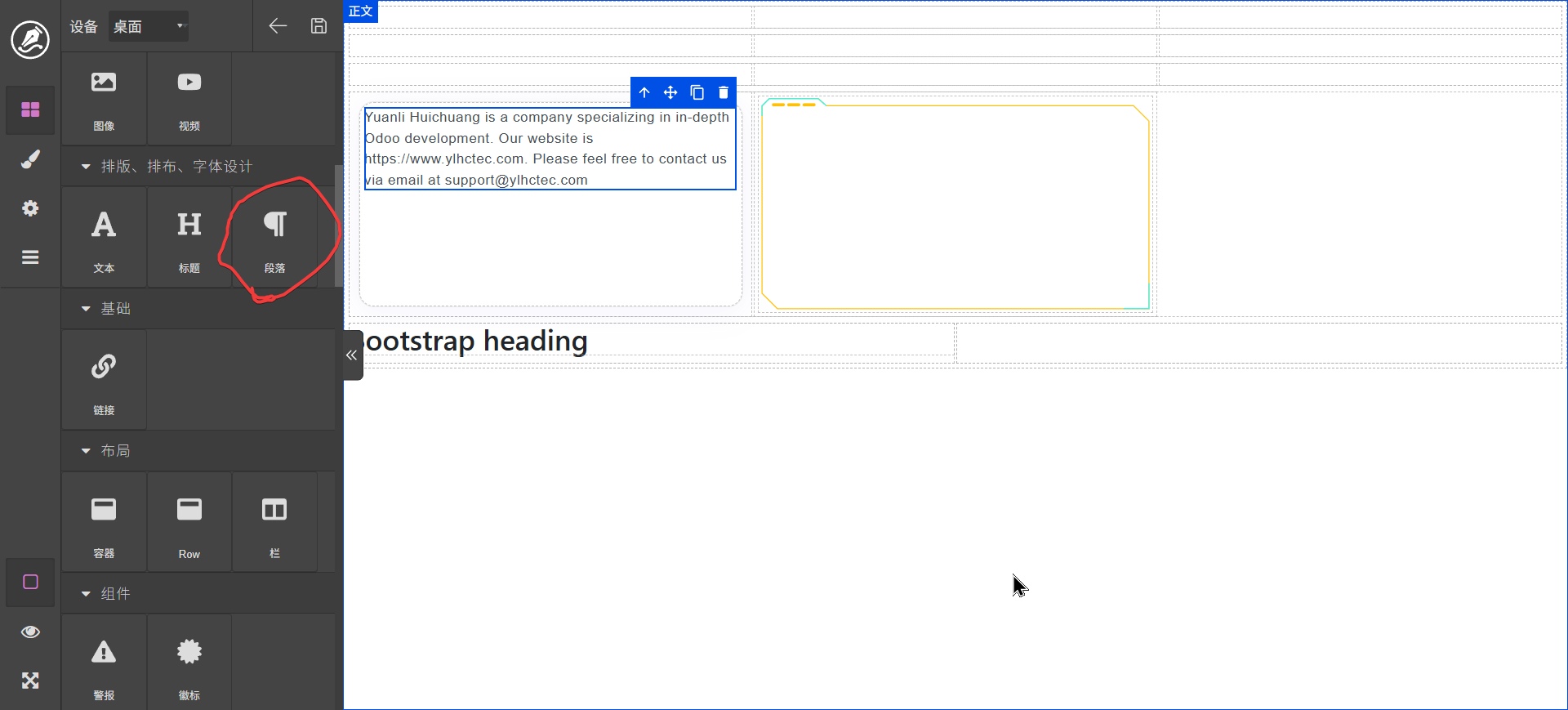The image size is (1568, 710).
Task: Open the device (桌面) dropdown
Action: pos(149,26)
